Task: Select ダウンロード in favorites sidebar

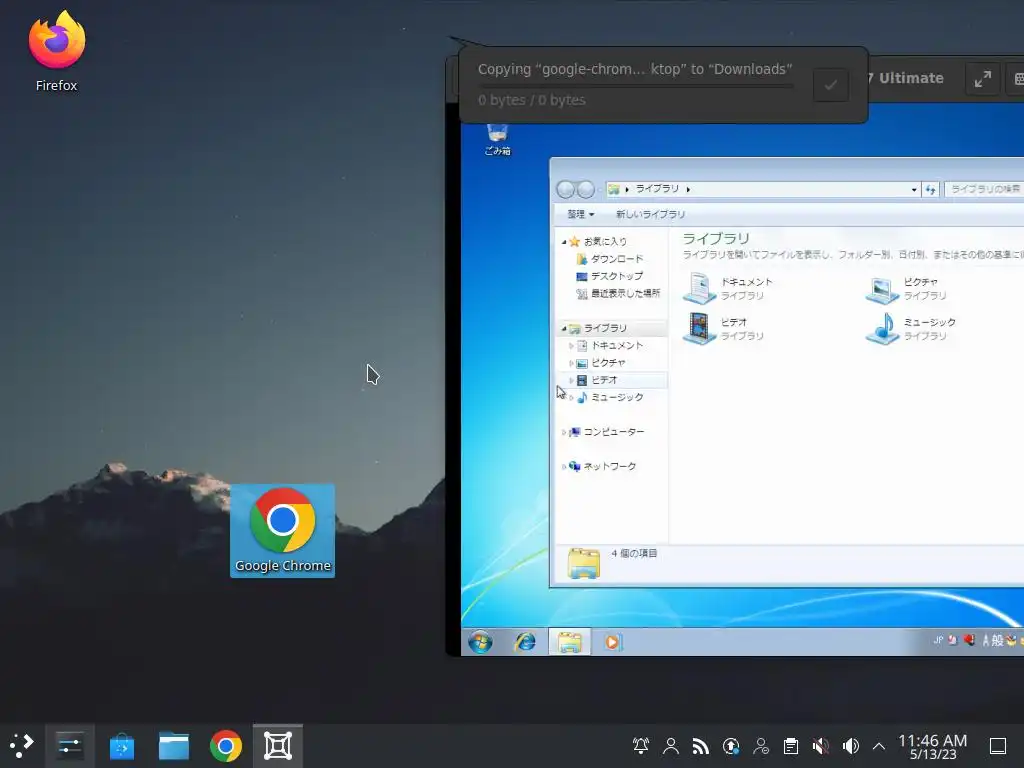Action: [616, 259]
